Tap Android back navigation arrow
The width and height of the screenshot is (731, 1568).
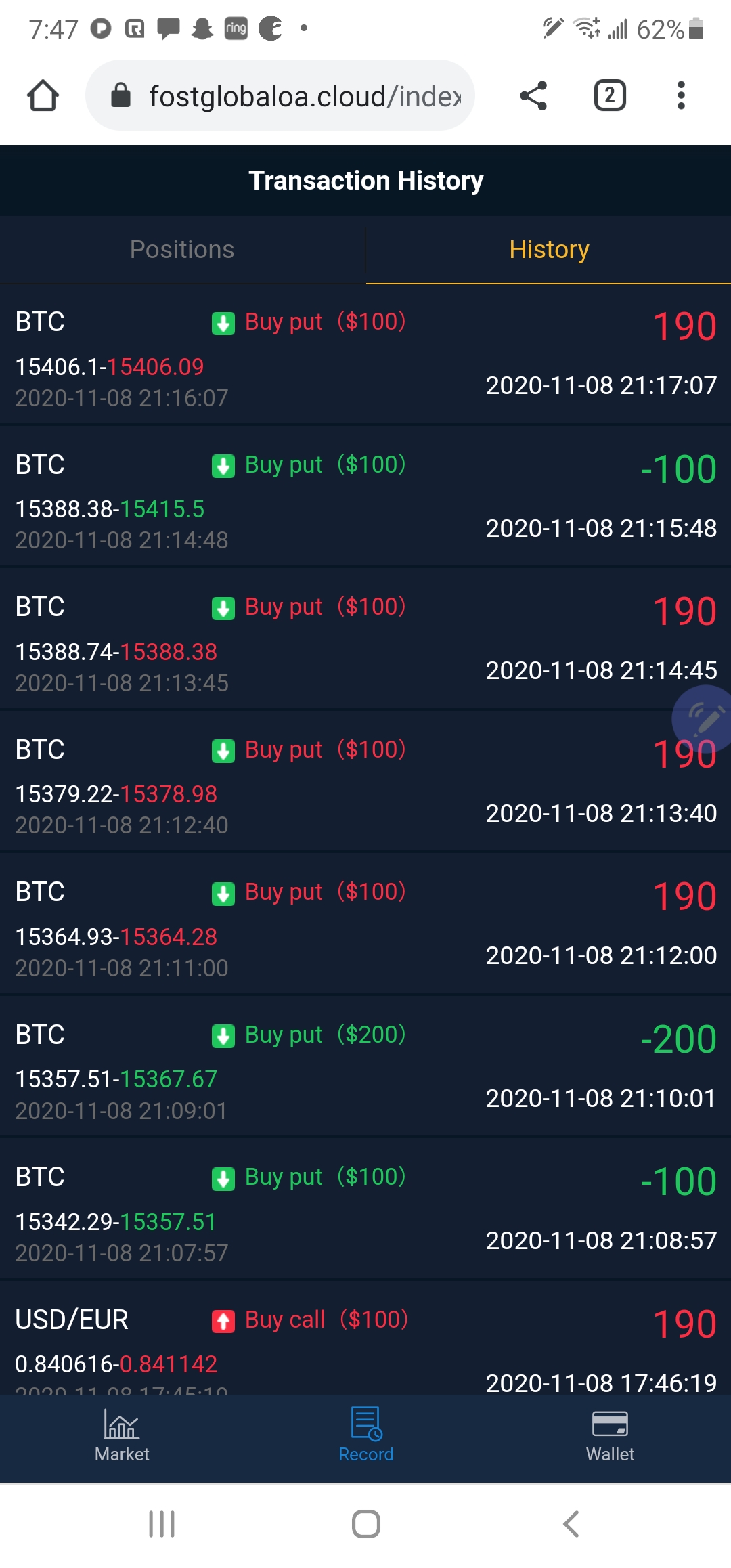[x=571, y=1524]
